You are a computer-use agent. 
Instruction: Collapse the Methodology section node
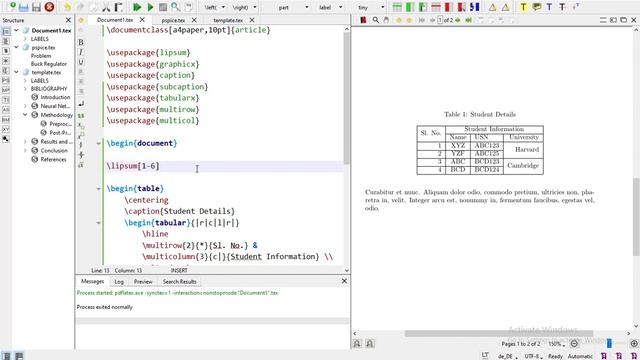(x=25, y=115)
